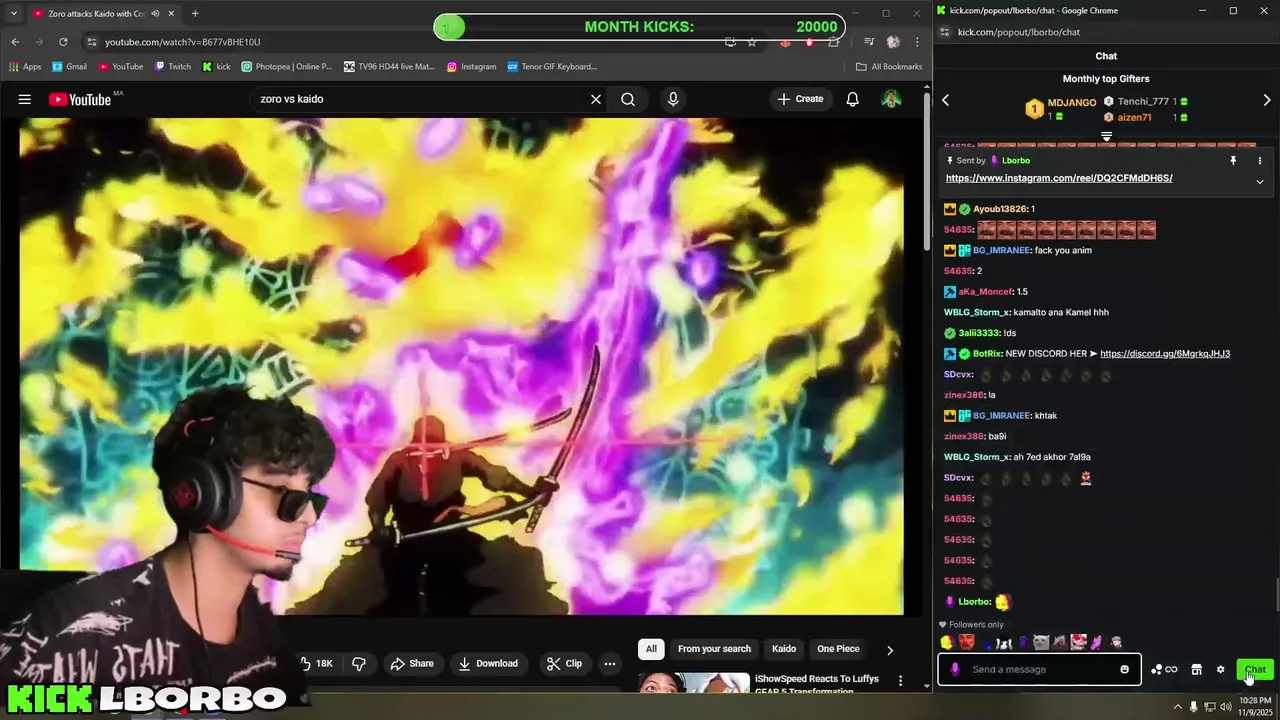Open the Twitch bookmark
This screenshot has width=1280, height=720.
173,67
